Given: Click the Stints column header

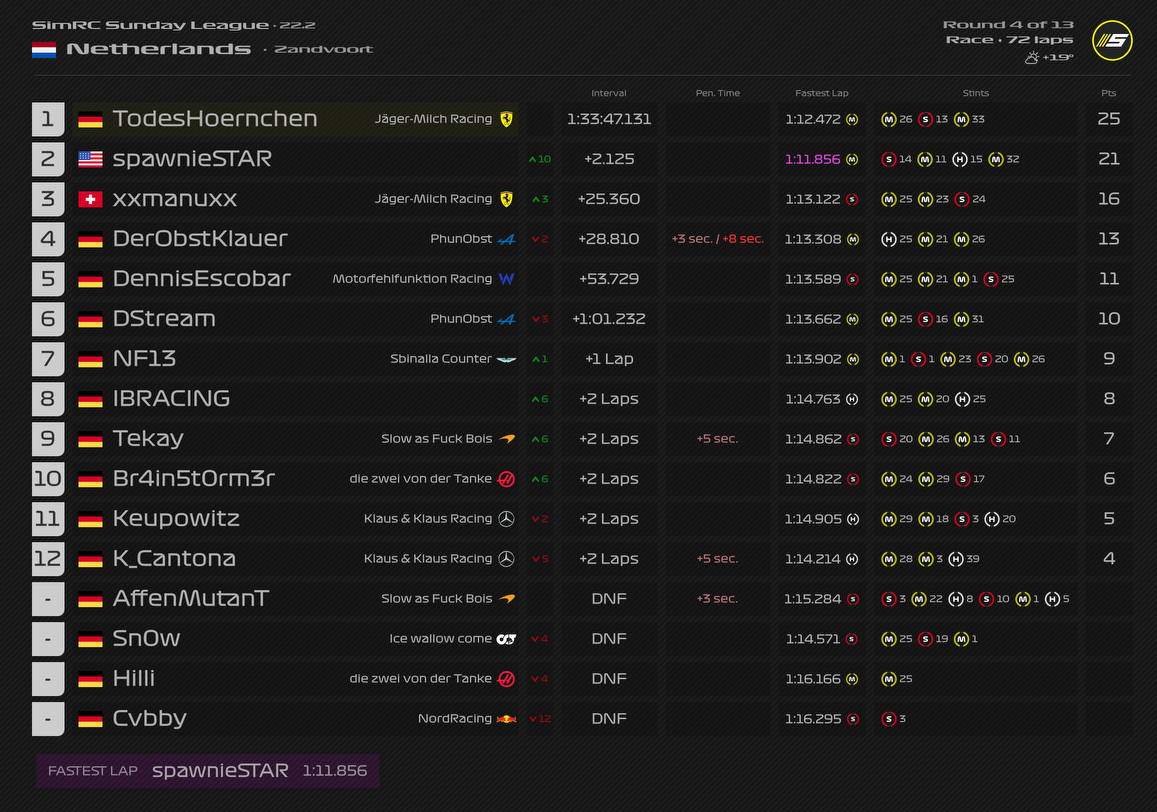Looking at the screenshot, I should point(975,93).
